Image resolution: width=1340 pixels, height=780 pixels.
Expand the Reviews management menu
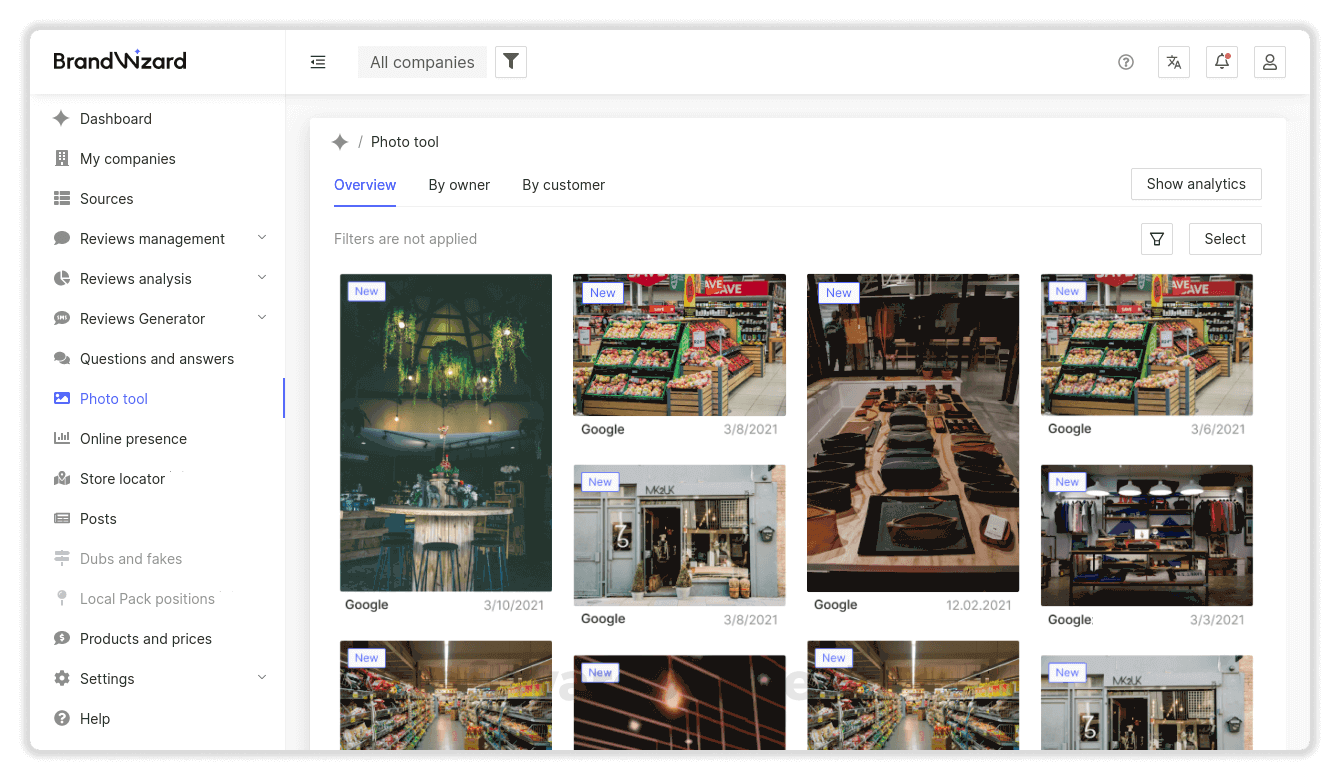(261, 238)
